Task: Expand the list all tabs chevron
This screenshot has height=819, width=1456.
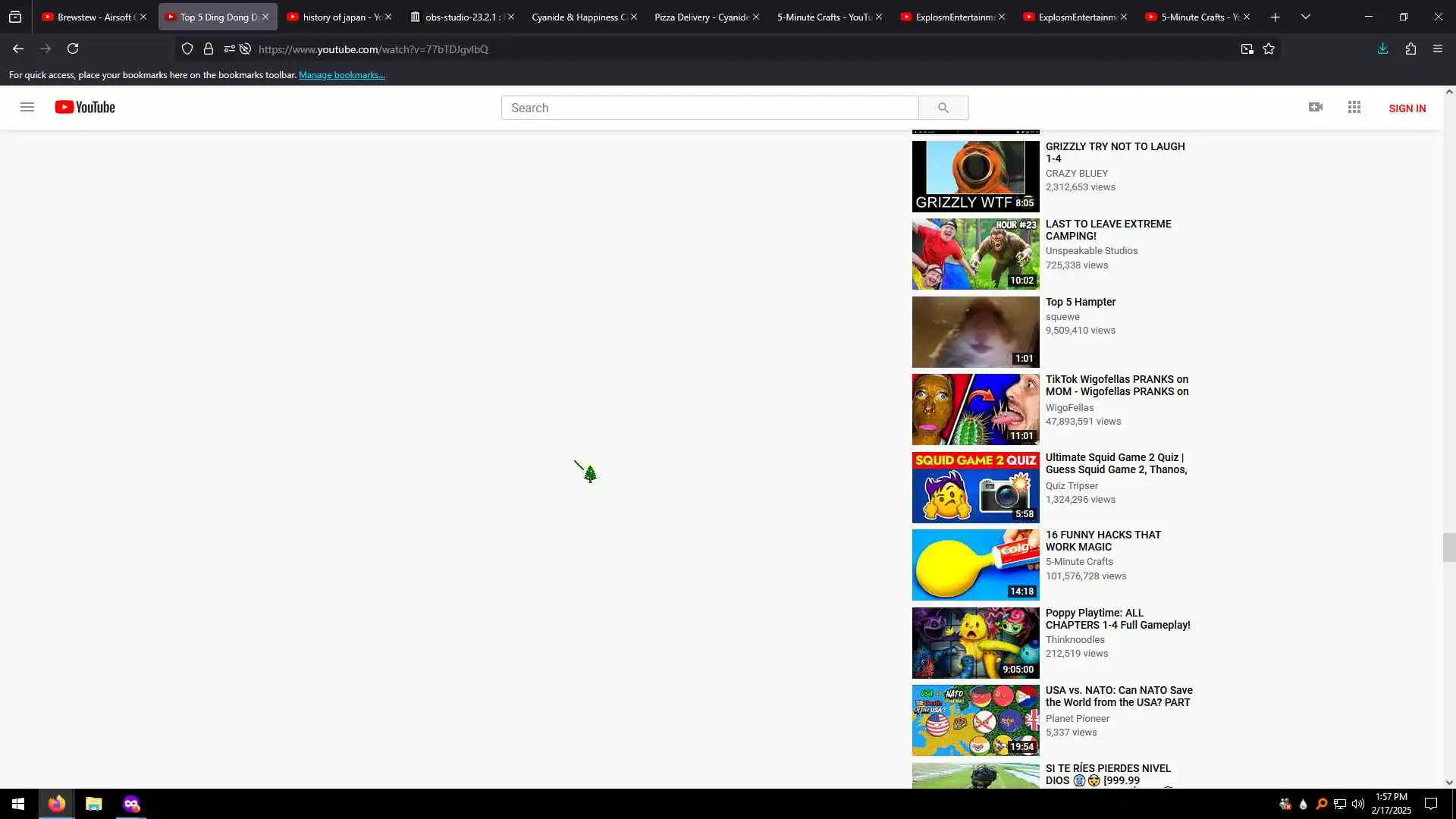Action: [1305, 17]
